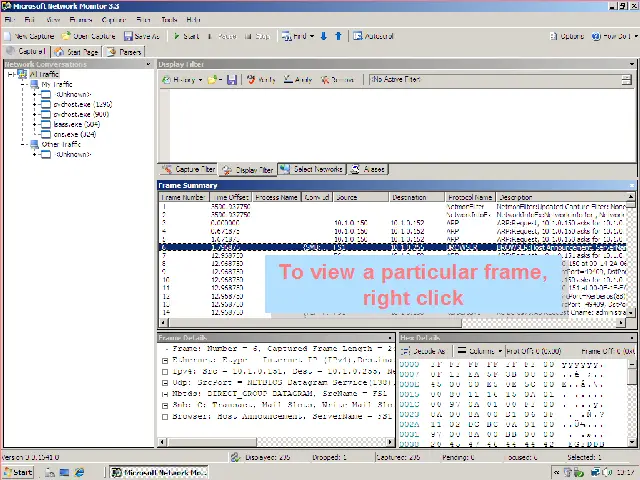640x480 pixels.
Task: Switch to the Aliases tab
Action: click(x=368, y=169)
